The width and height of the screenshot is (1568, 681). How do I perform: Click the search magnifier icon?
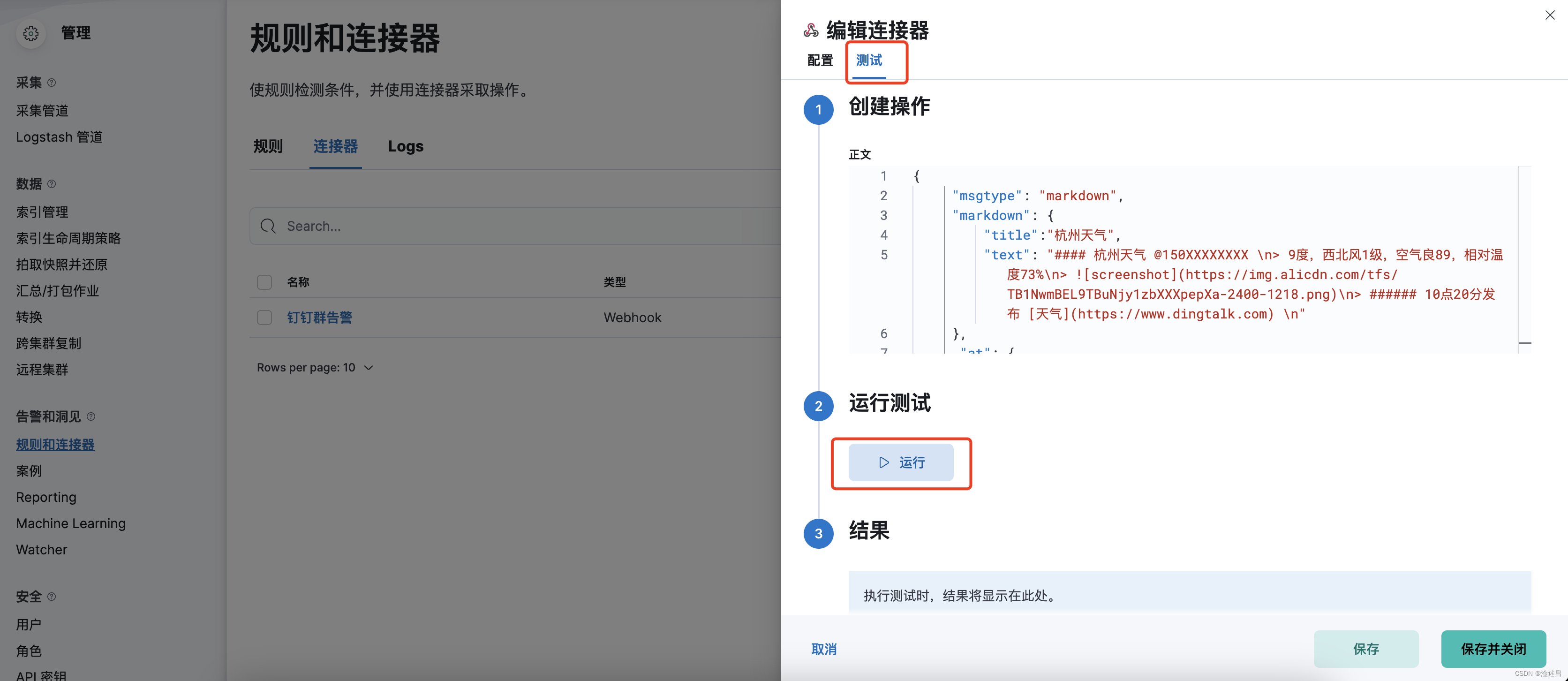pyautogui.click(x=268, y=227)
